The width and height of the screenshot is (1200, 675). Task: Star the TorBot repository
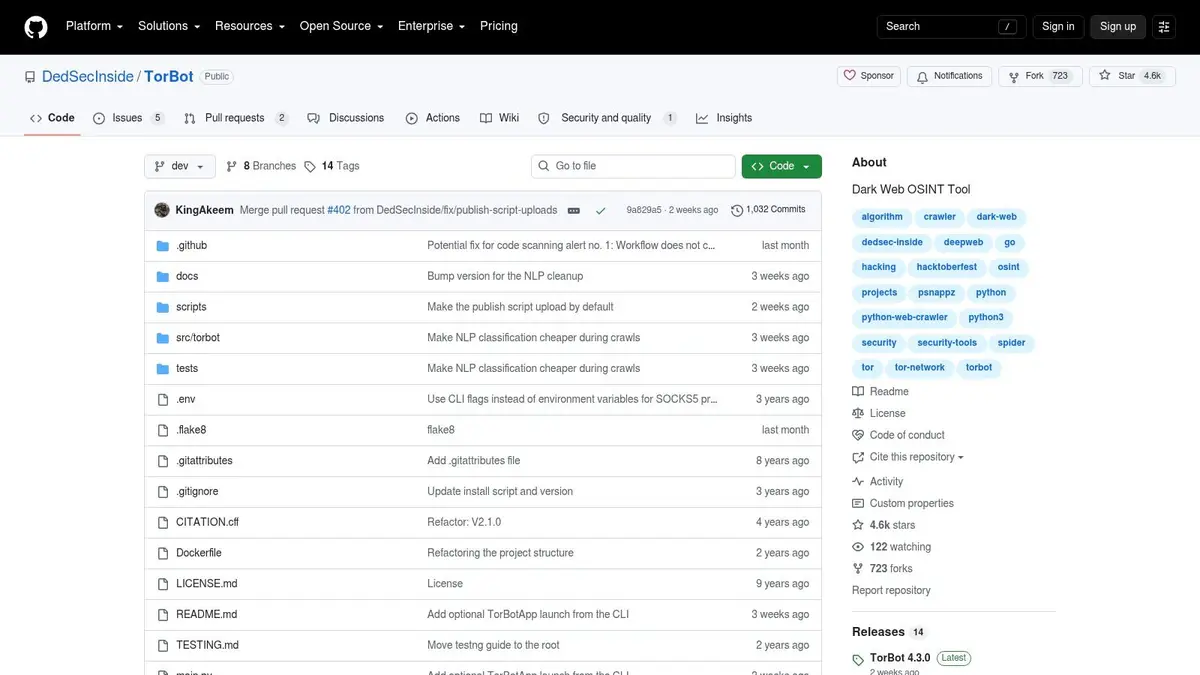click(1130, 76)
